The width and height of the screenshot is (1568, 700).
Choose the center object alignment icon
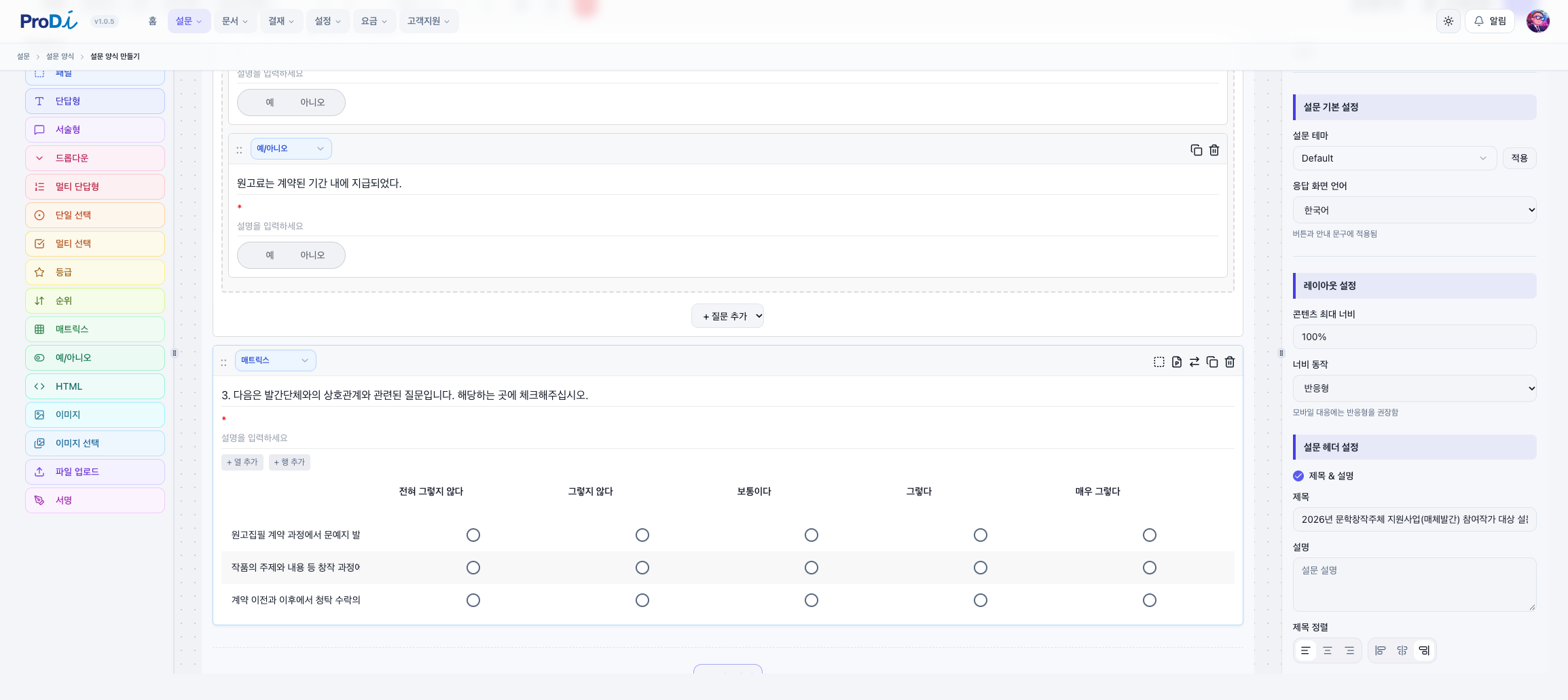click(x=1402, y=650)
